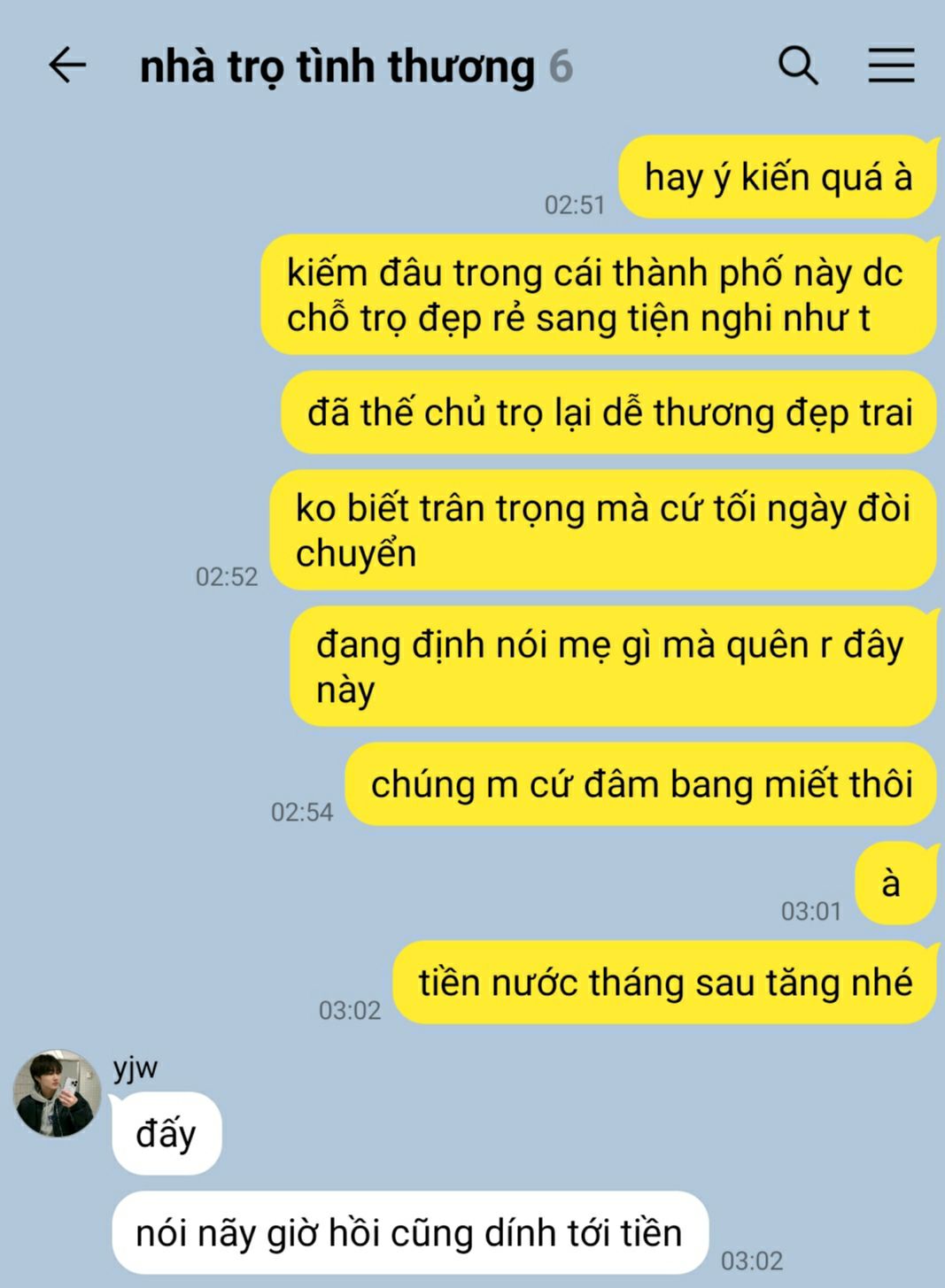Select message 'hay ý kiến quá à'
Image resolution: width=945 pixels, height=1288 pixels.
coord(778,177)
